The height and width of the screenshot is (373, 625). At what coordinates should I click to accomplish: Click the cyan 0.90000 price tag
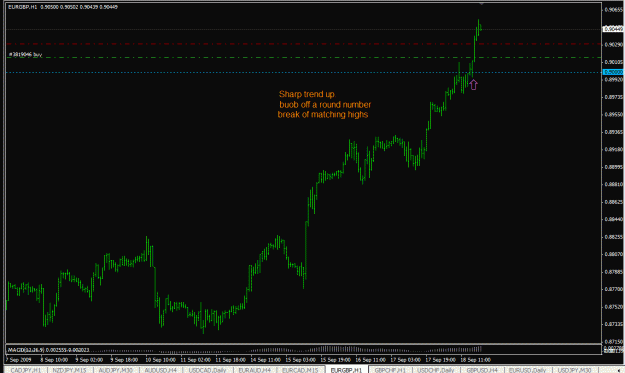(x=613, y=72)
